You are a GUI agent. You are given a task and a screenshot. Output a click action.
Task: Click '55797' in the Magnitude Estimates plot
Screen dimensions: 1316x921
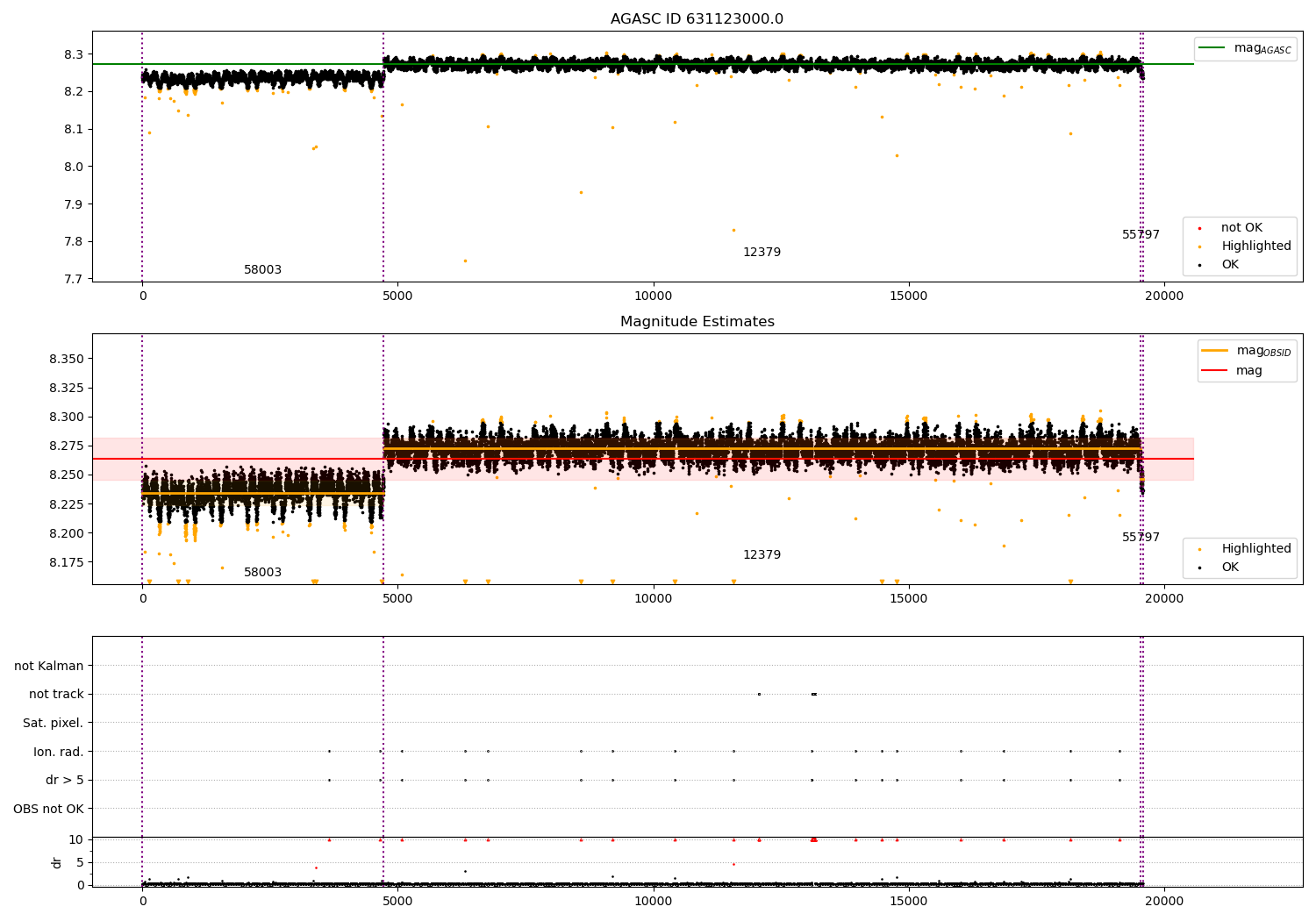click(x=1141, y=538)
